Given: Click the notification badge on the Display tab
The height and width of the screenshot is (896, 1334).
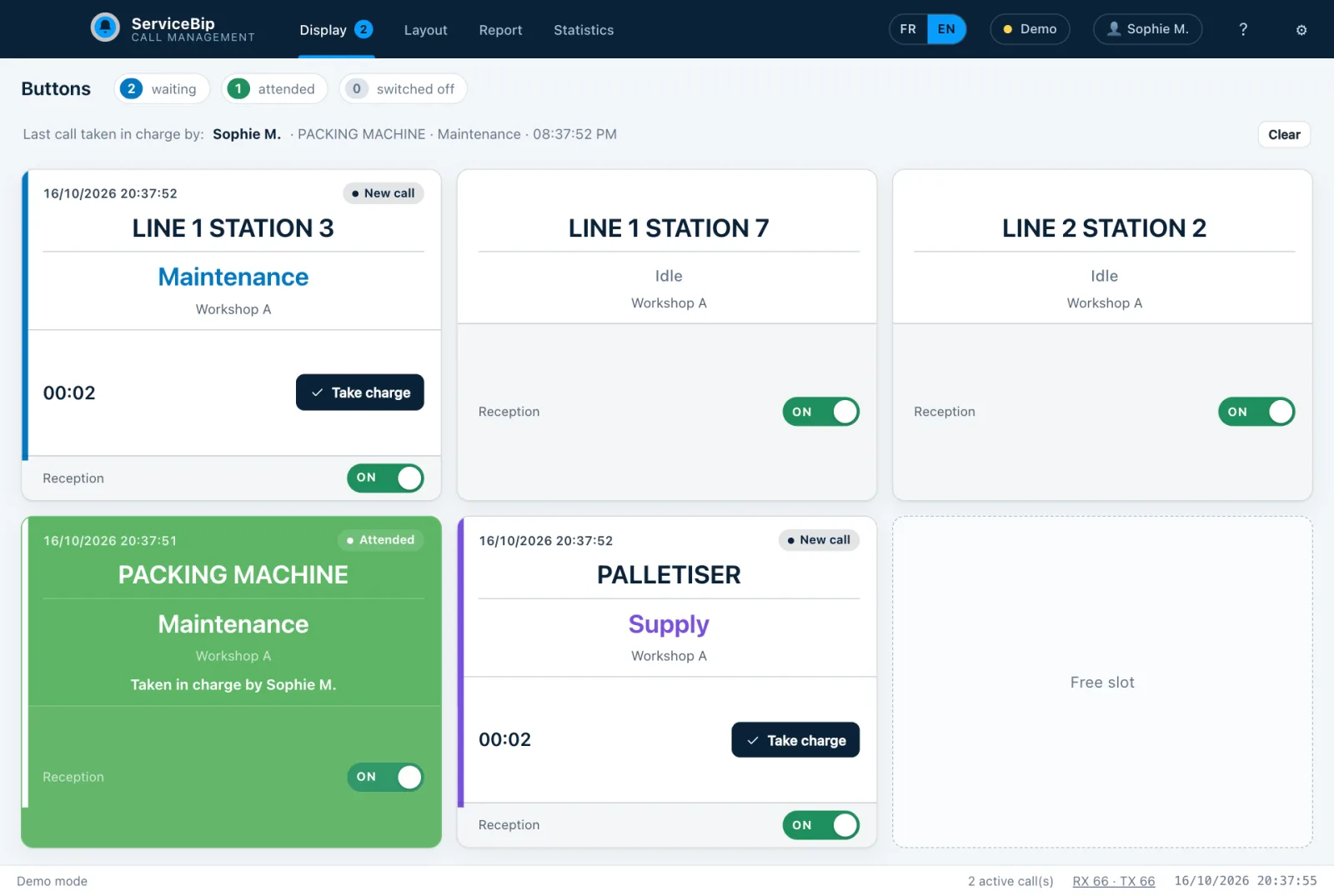Looking at the screenshot, I should click(x=364, y=29).
